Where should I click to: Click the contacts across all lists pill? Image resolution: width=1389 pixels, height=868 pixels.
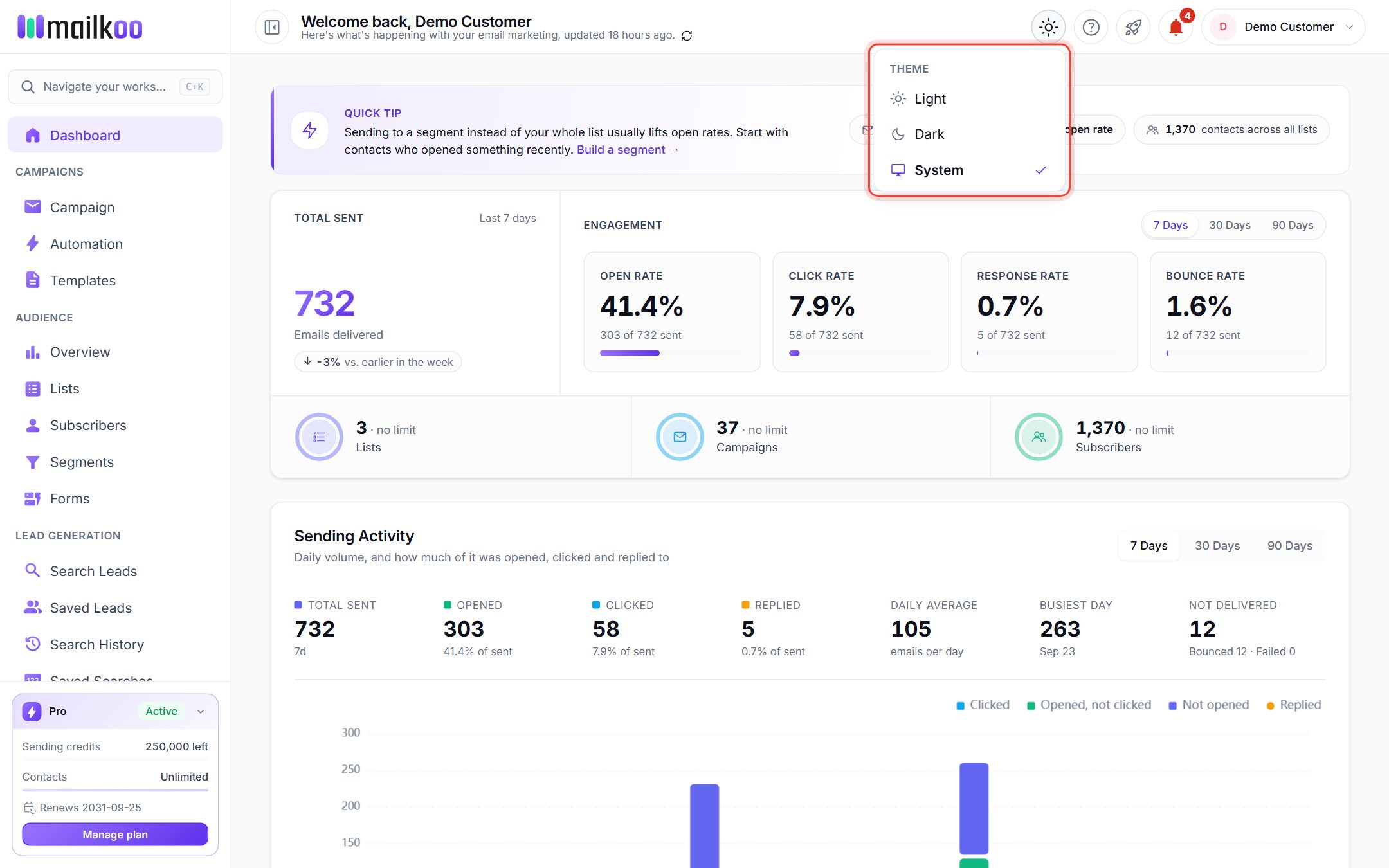(1231, 130)
